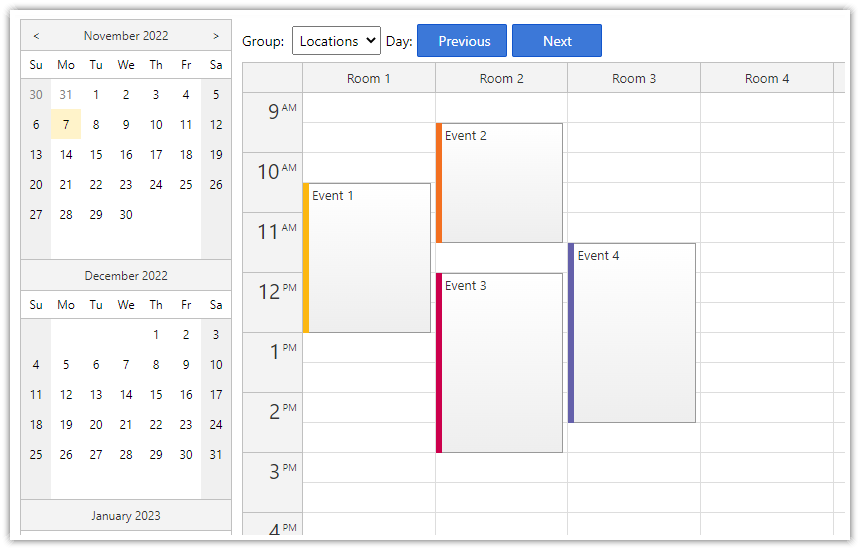Click the 3 PM time slot label

coord(272,472)
